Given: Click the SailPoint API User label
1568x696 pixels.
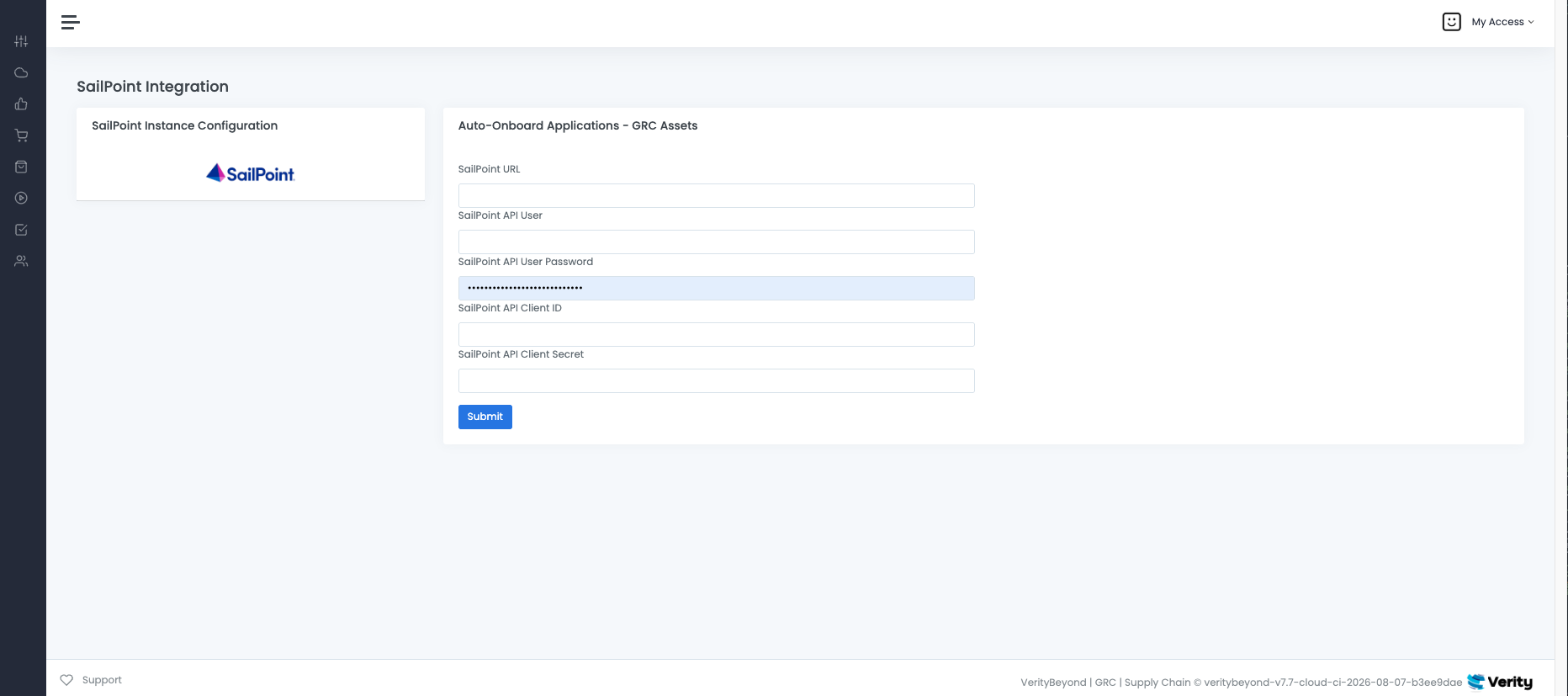Looking at the screenshot, I should (501, 215).
